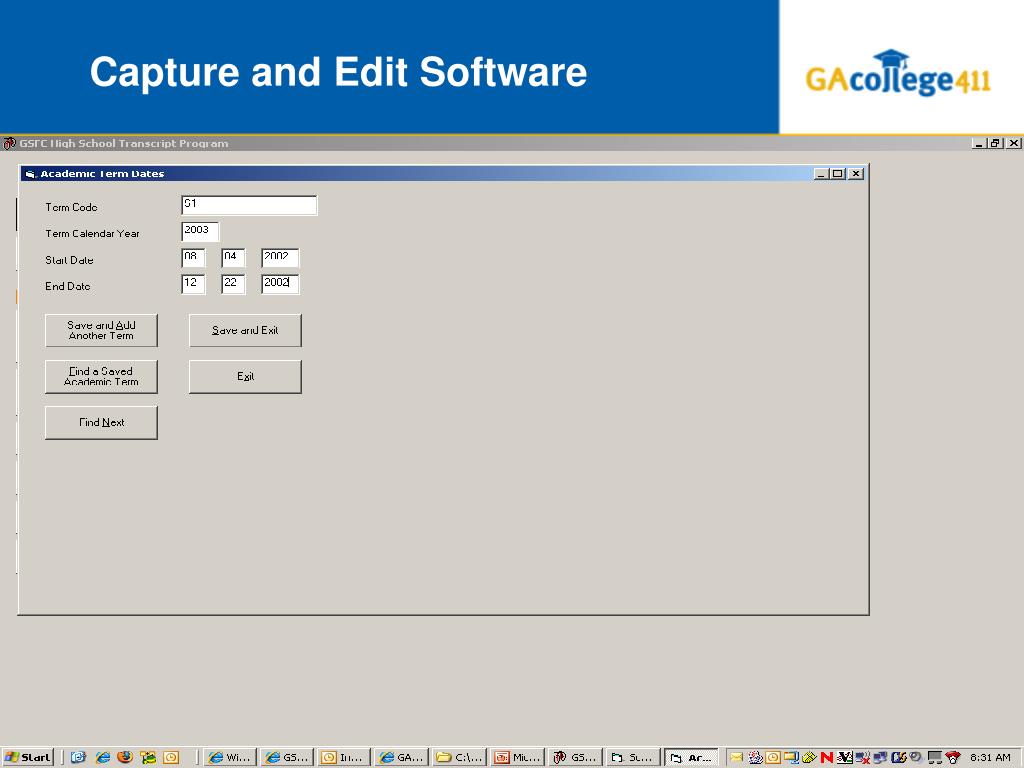Switch to the "GA..." taskbar button
The width and height of the screenshot is (1024, 768).
pos(402,758)
